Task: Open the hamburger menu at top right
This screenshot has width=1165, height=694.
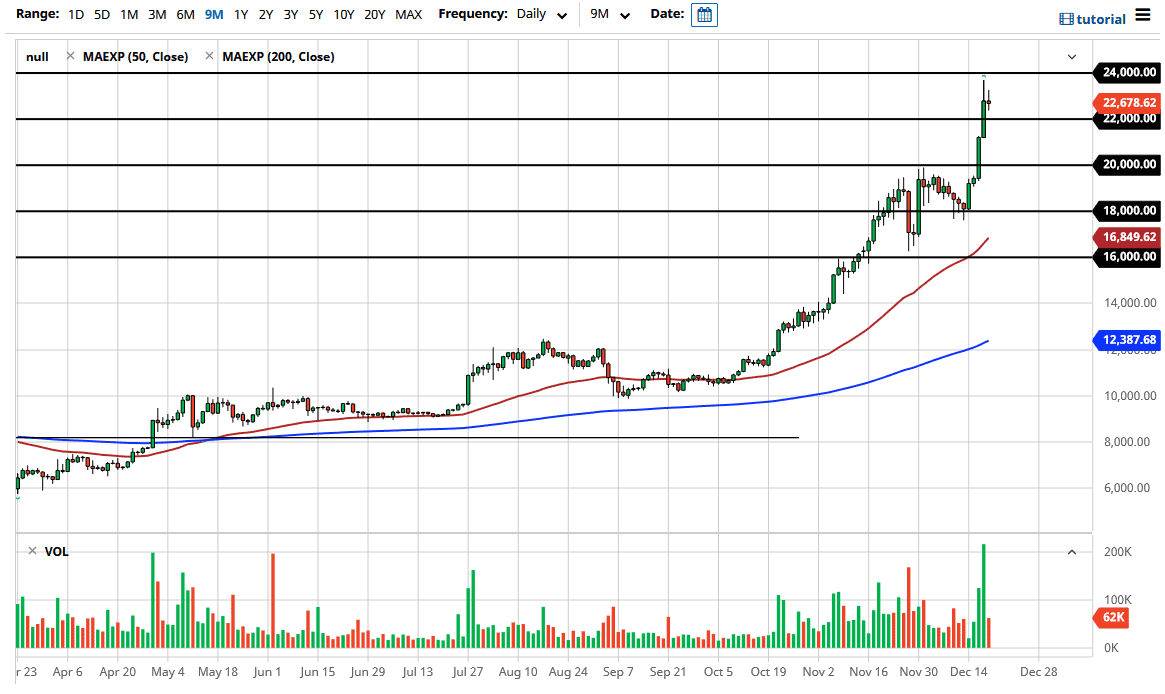Action: (1143, 16)
